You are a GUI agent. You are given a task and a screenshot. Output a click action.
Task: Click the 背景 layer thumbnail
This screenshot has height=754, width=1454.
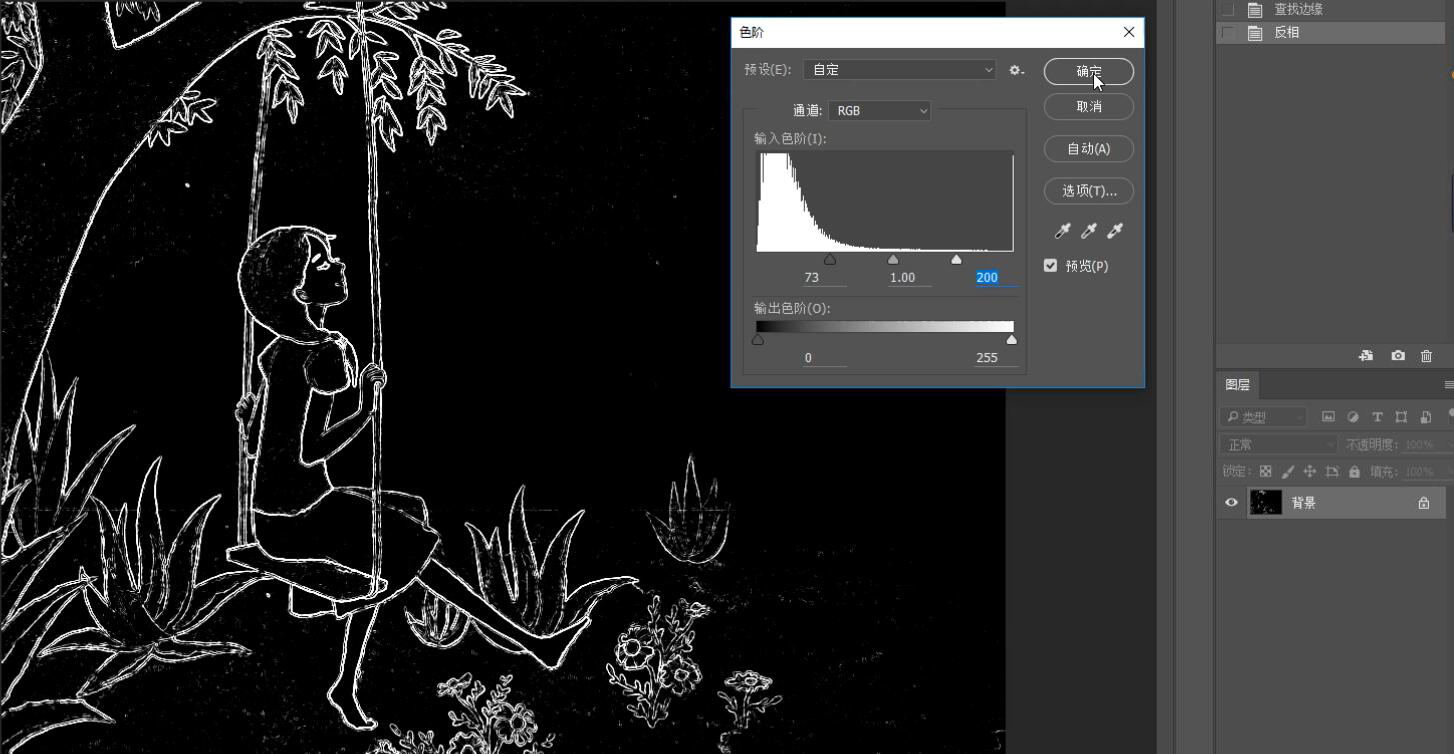click(x=1266, y=502)
